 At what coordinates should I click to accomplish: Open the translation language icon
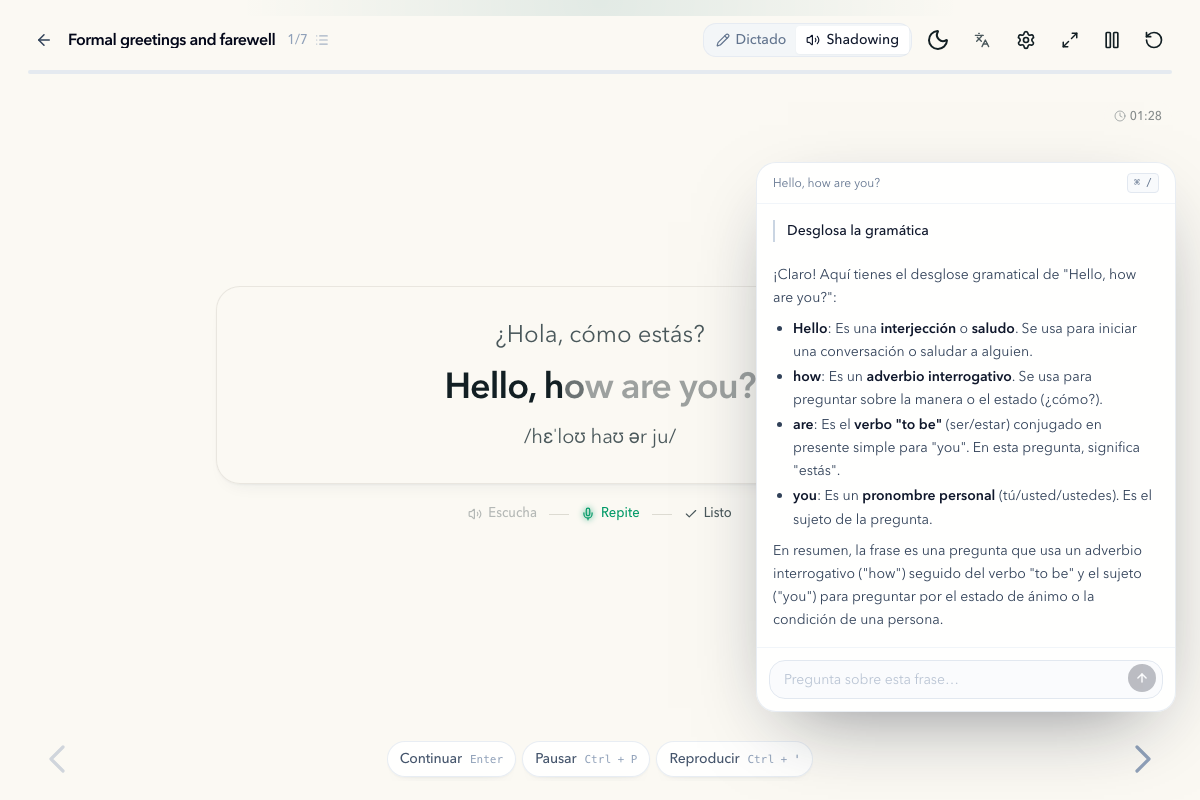click(982, 40)
